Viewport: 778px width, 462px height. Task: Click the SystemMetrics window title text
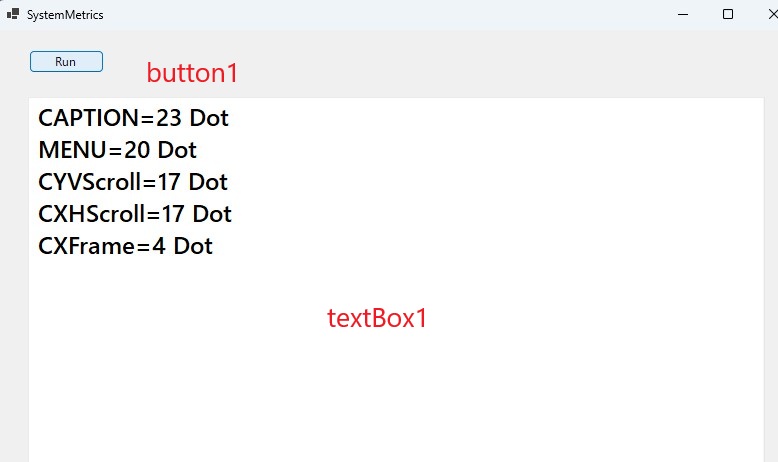pos(65,15)
